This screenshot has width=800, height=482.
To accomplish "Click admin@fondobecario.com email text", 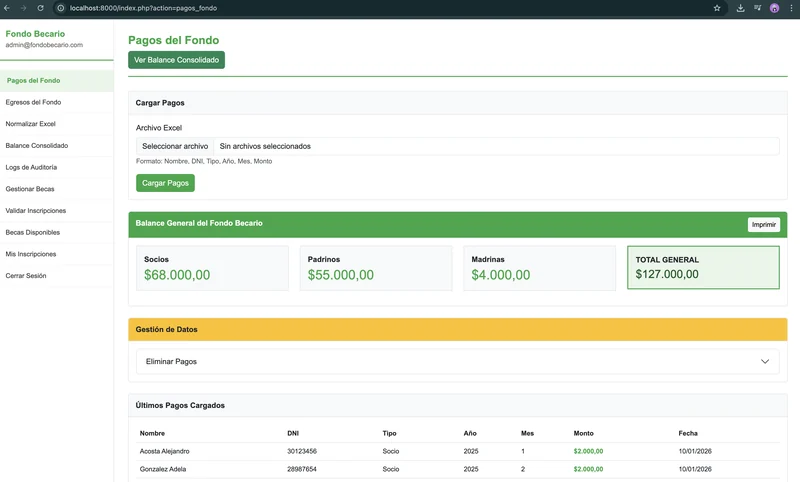I will (44, 45).
